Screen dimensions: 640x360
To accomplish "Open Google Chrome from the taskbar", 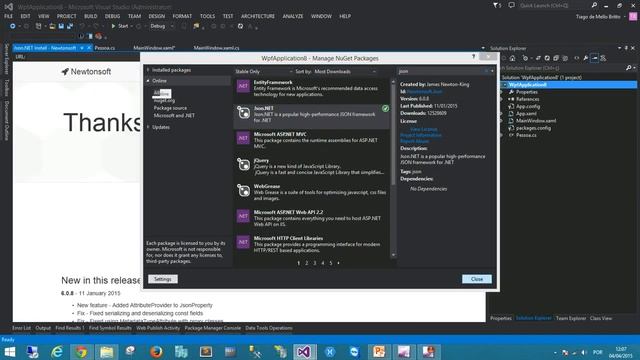I will pos(81,352).
